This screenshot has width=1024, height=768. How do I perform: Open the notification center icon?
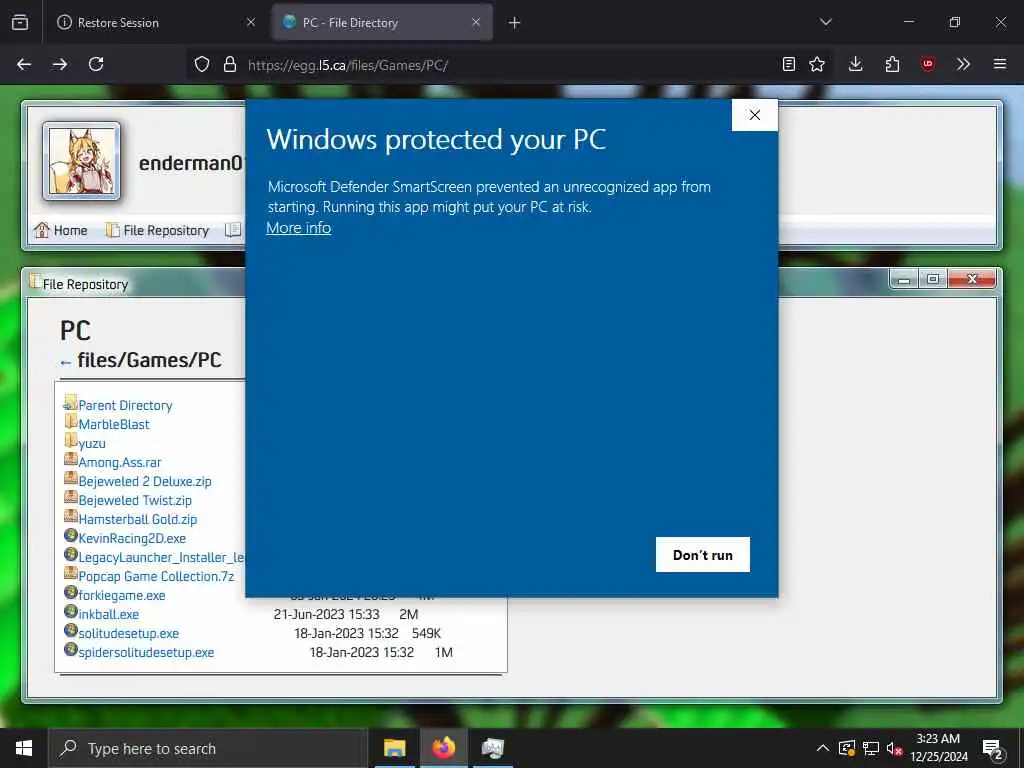[x=993, y=749]
